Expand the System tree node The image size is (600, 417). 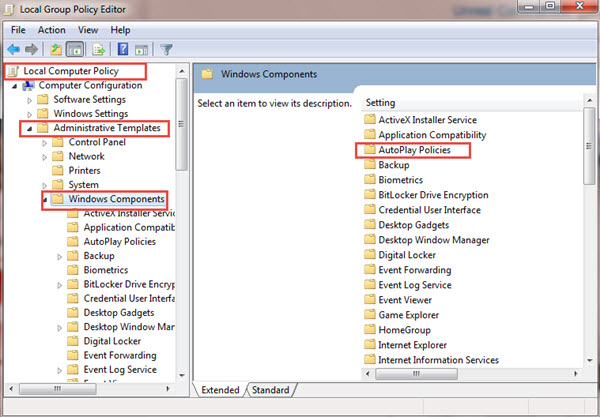coord(44,186)
